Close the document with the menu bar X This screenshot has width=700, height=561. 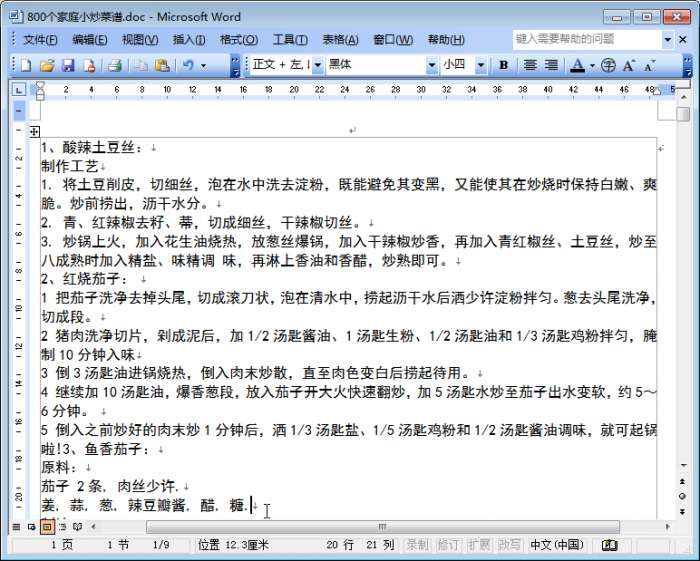click(683, 40)
